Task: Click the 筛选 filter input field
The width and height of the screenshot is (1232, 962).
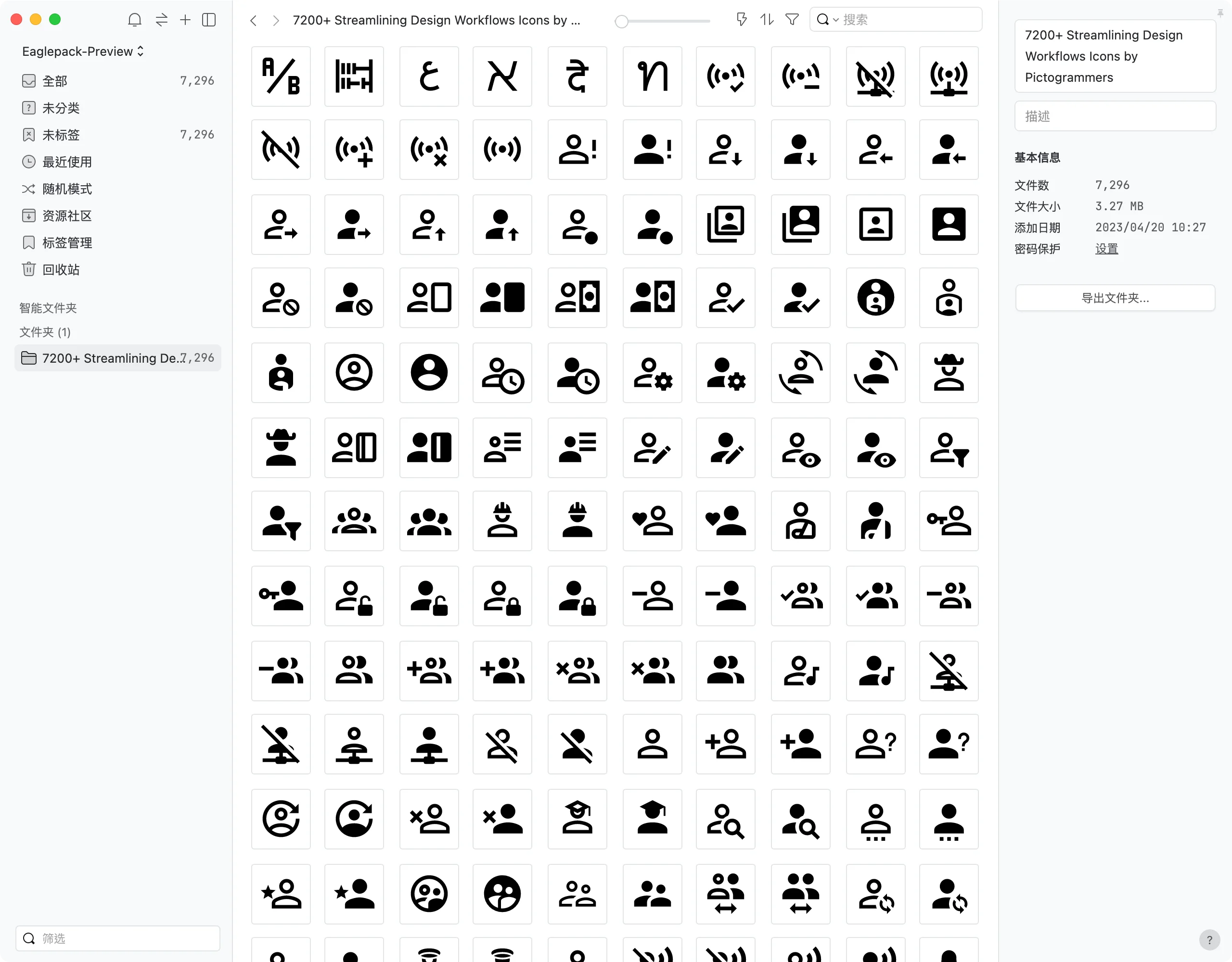Action: [x=118, y=938]
